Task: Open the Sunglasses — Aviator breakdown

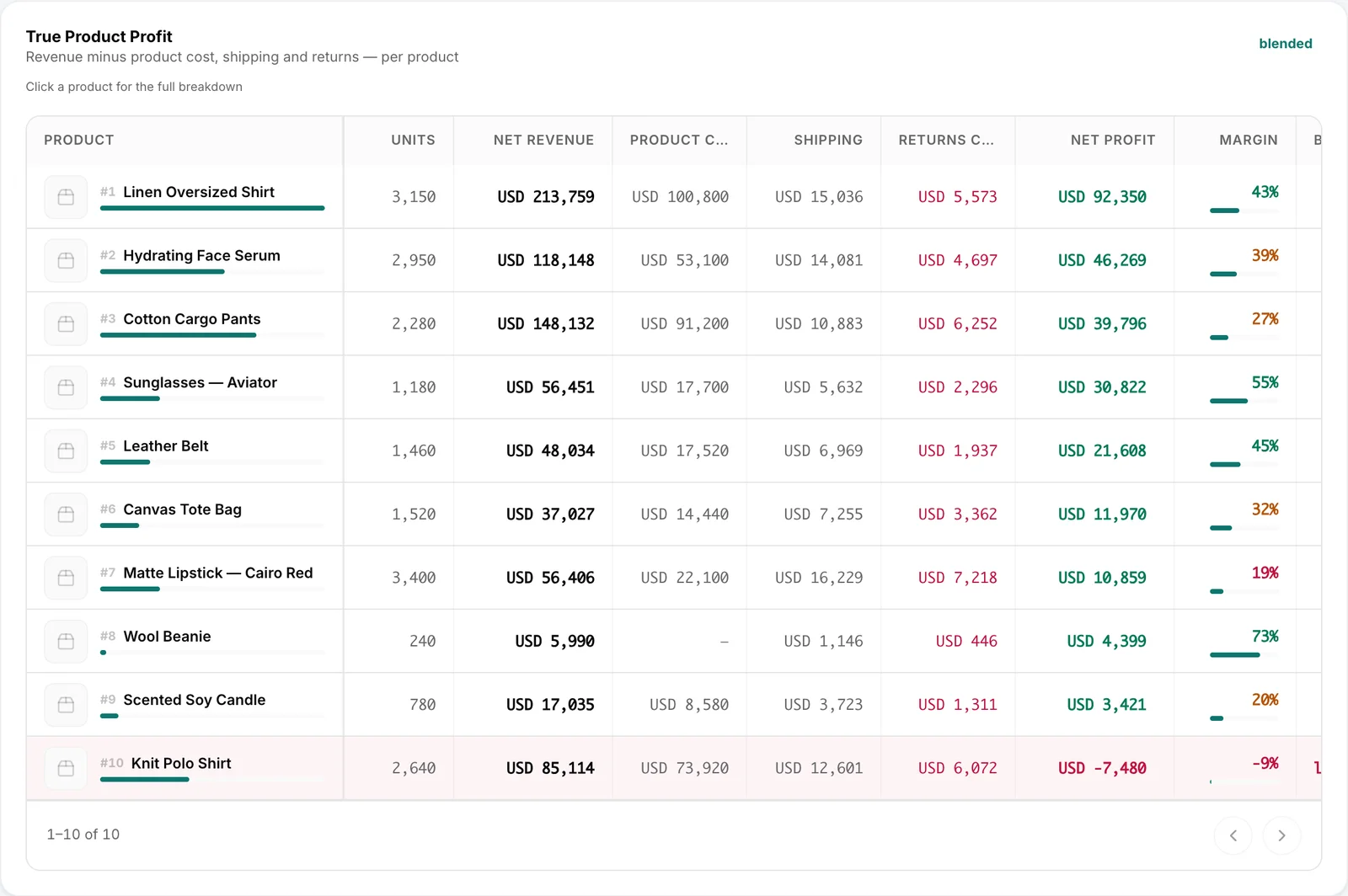Action: [x=201, y=382]
